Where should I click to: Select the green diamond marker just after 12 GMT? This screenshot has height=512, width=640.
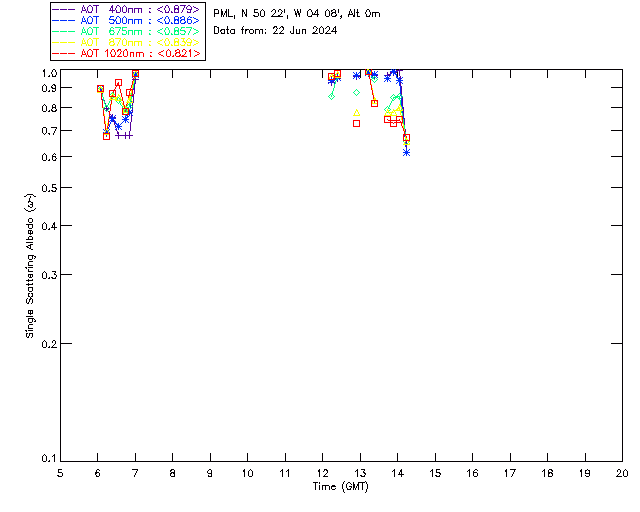coord(331,96)
